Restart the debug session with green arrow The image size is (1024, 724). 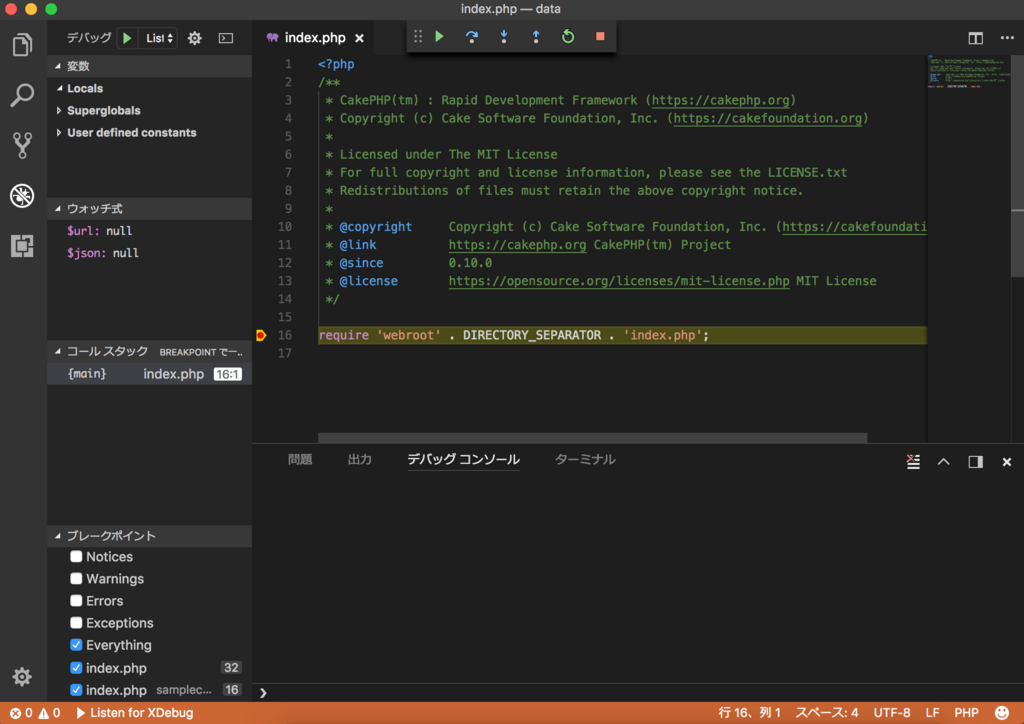[x=568, y=37]
